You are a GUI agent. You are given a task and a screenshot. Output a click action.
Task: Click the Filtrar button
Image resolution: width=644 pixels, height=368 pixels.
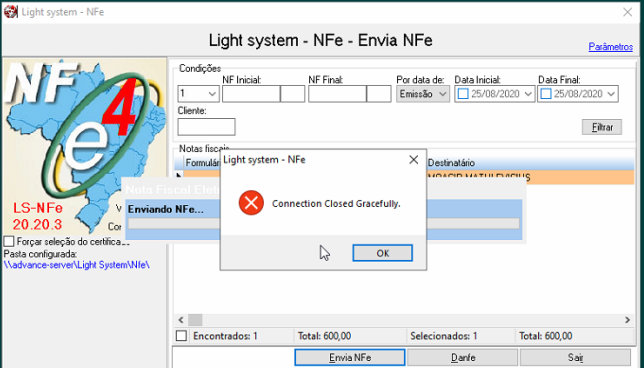602,127
